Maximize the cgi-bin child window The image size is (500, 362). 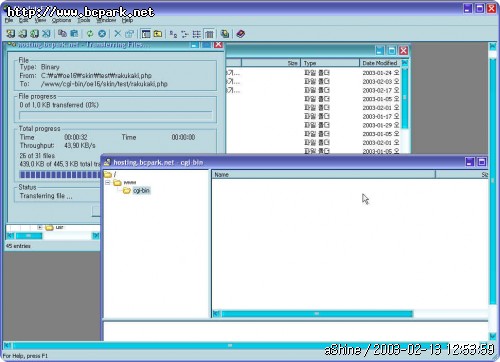(482, 162)
